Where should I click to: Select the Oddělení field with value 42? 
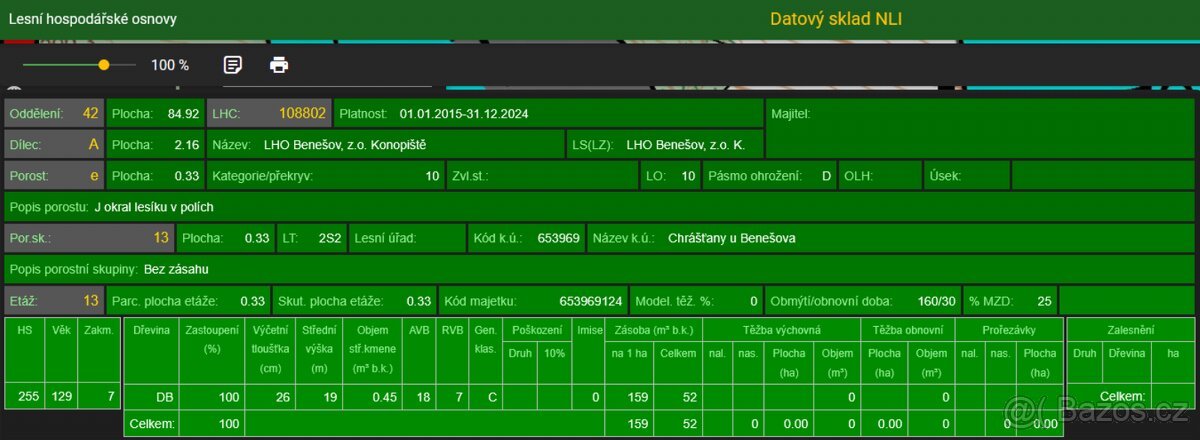click(x=54, y=114)
